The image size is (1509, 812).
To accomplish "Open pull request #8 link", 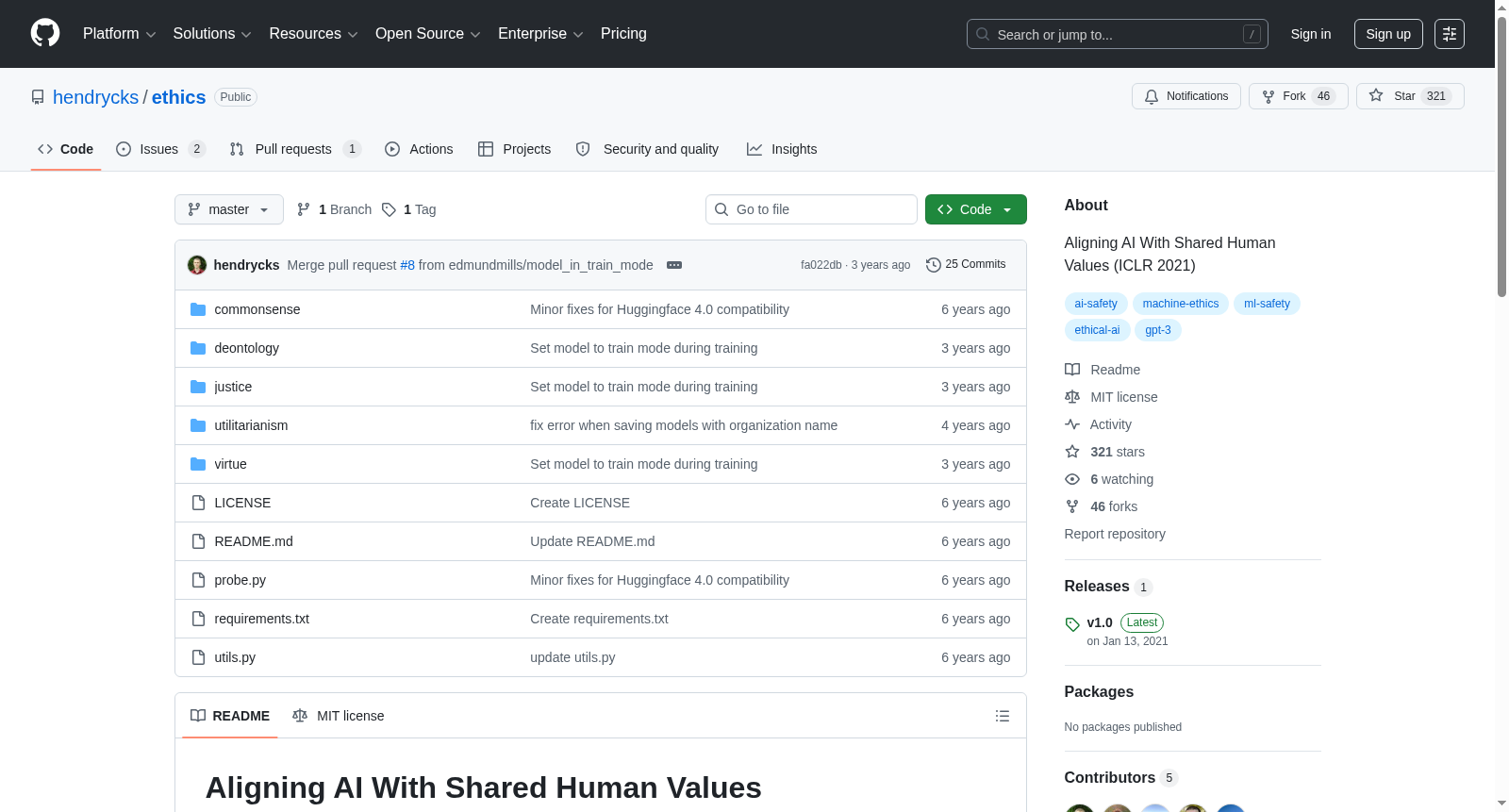I will click(407, 265).
